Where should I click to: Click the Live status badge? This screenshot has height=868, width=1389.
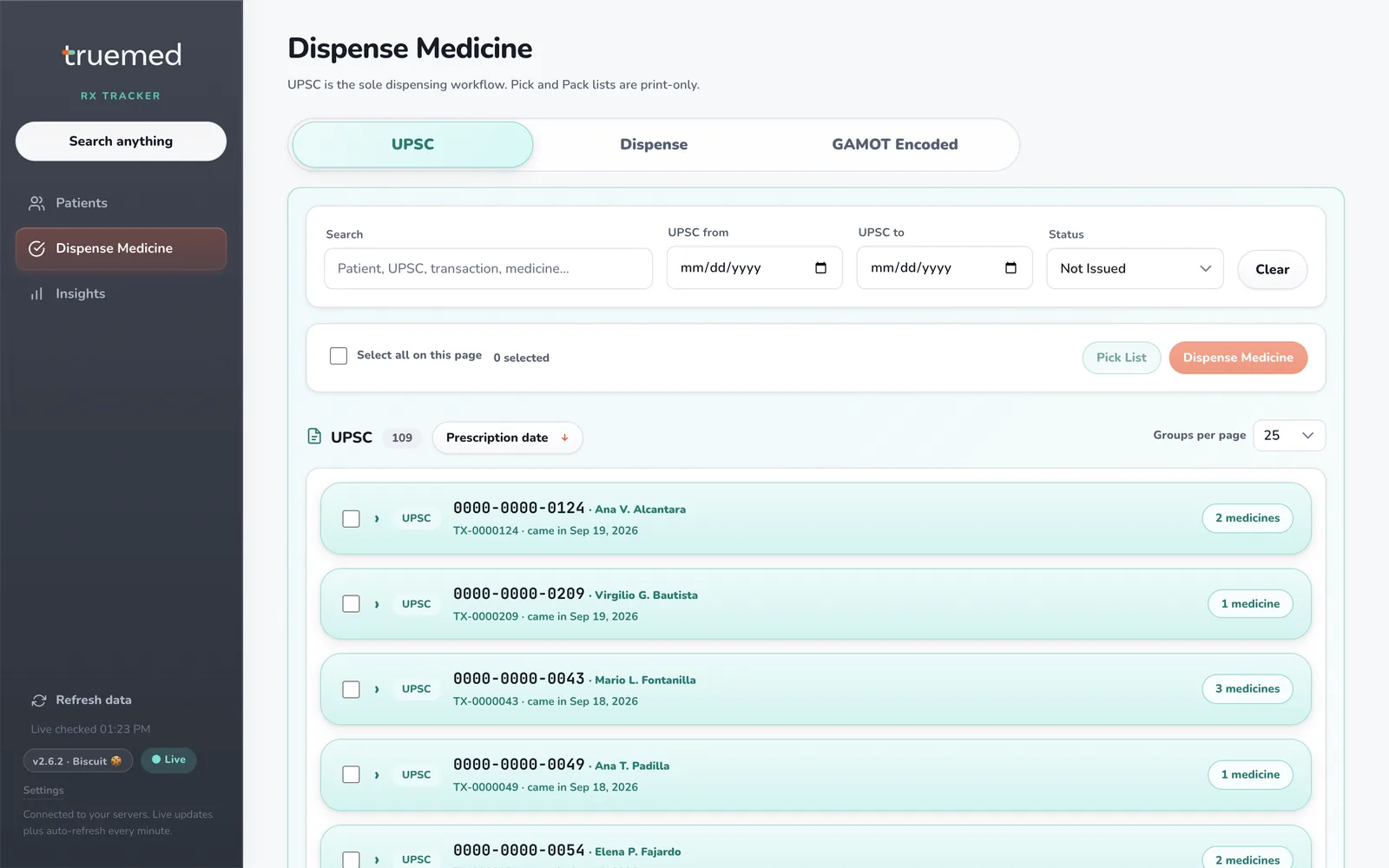[168, 759]
